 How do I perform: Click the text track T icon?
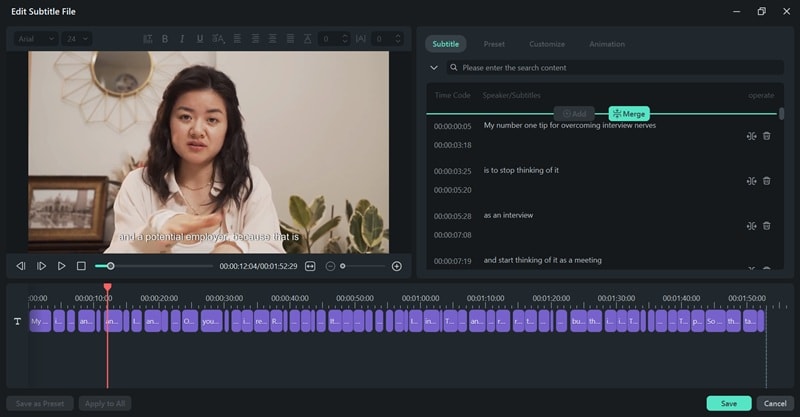(17, 321)
